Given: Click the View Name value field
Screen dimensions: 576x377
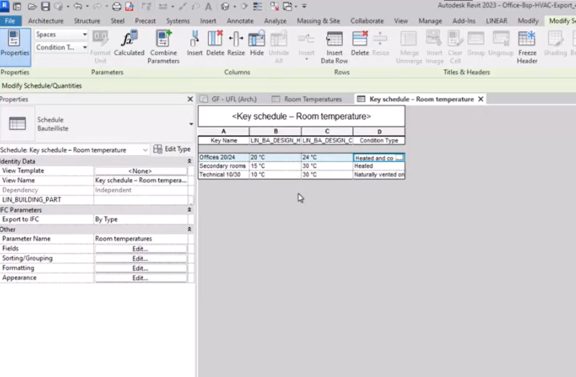Looking at the screenshot, I should pyautogui.click(x=141, y=180).
